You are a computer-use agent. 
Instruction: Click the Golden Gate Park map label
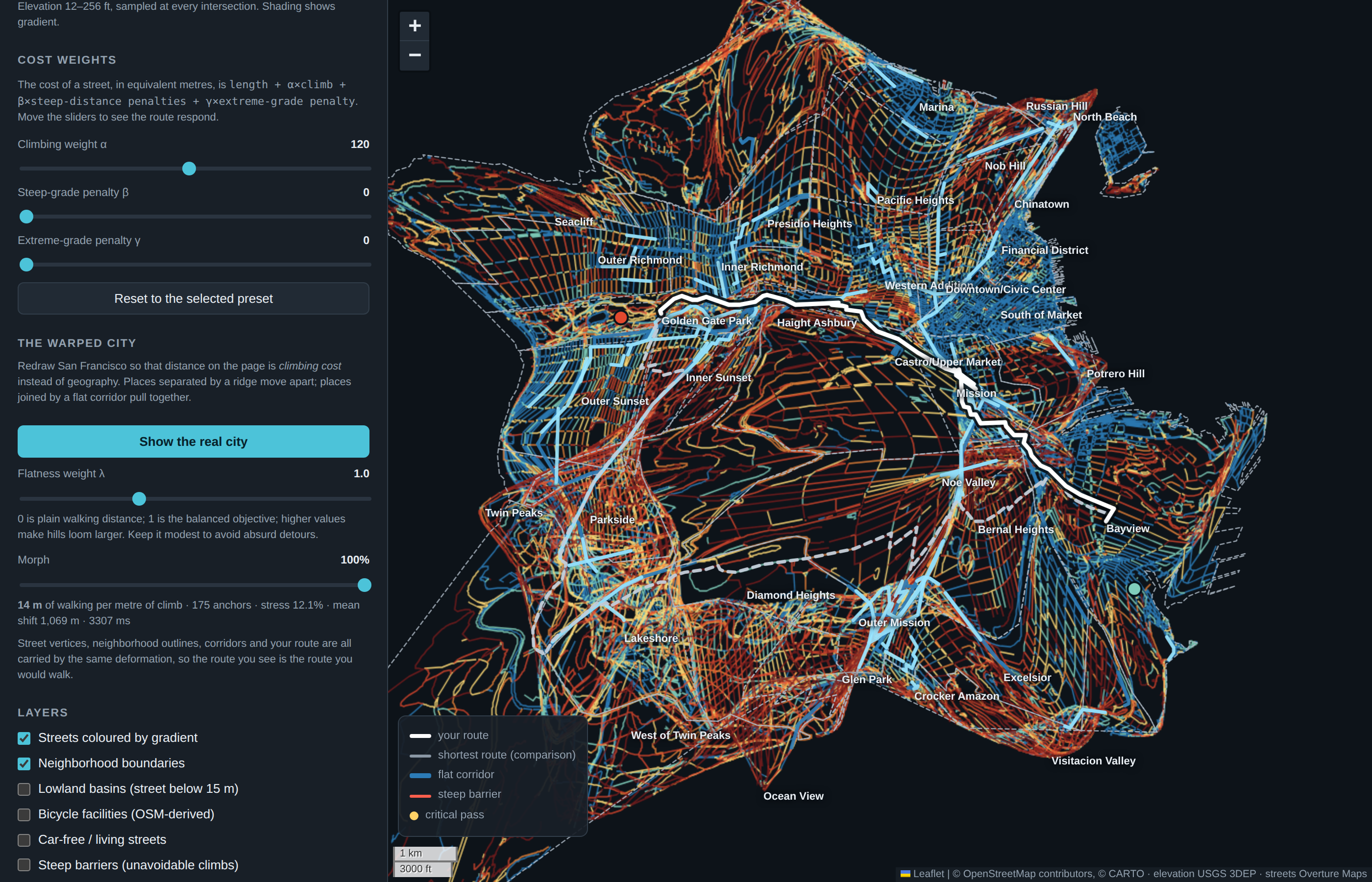(x=706, y=321)
